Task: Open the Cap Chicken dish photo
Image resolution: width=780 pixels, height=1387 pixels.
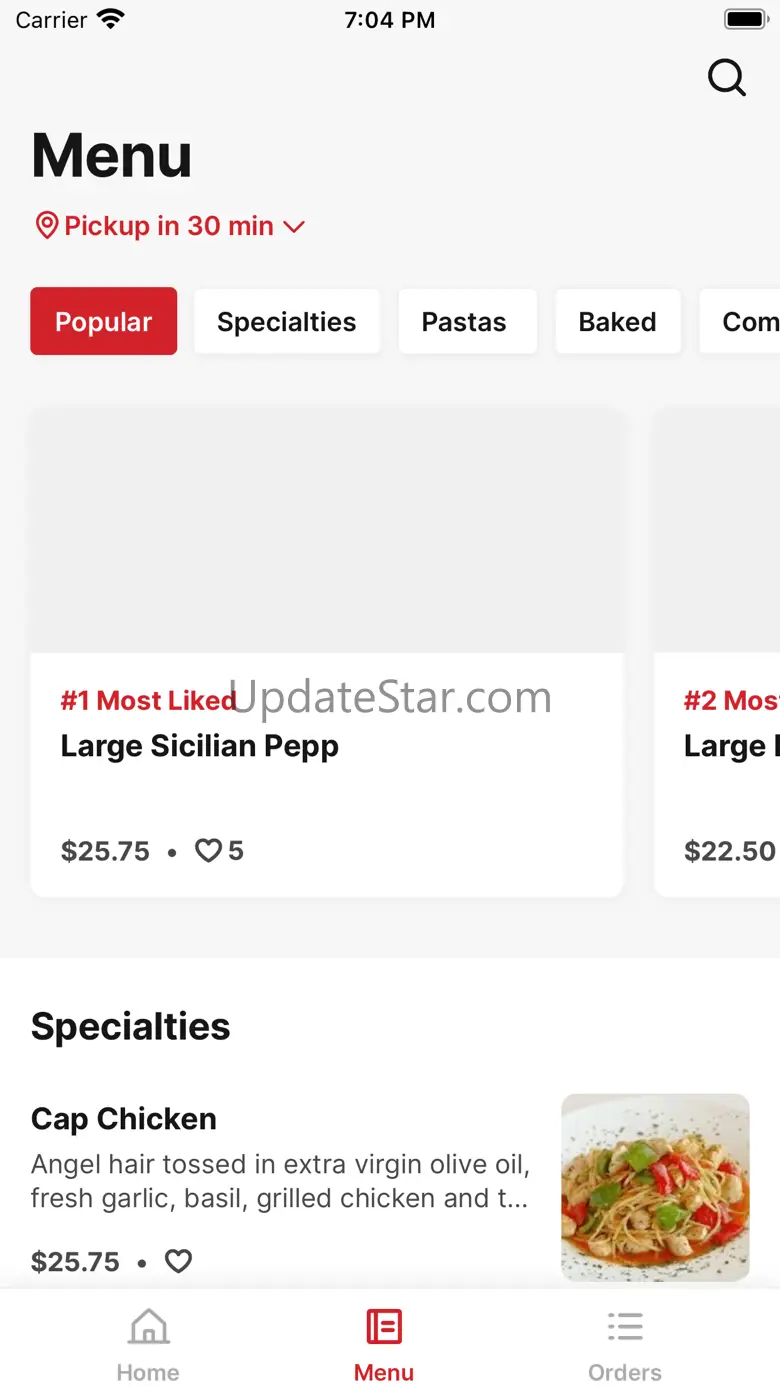Action: (x=655, y=1187)
